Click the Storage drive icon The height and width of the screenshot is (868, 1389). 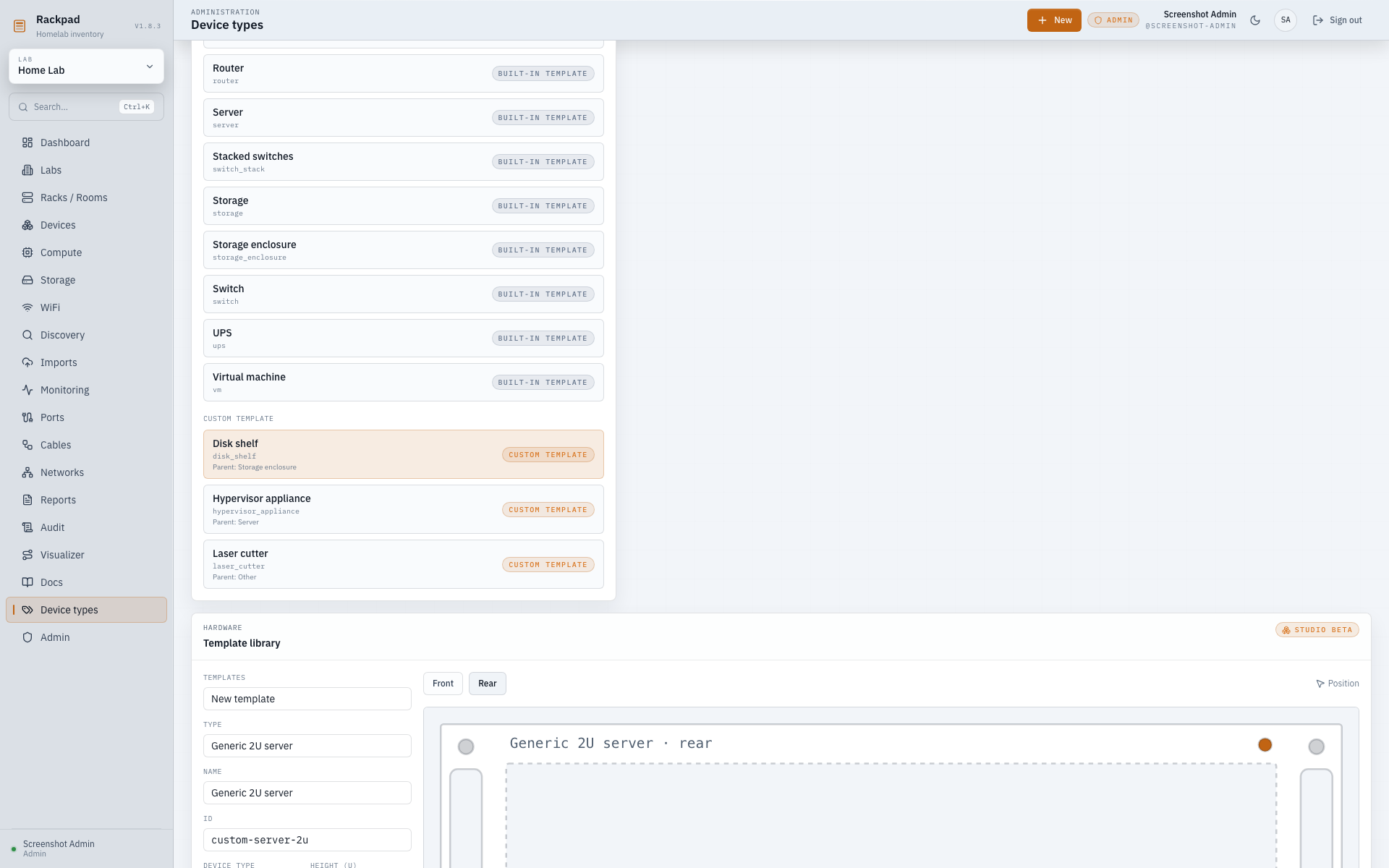[x=27, y=280]
